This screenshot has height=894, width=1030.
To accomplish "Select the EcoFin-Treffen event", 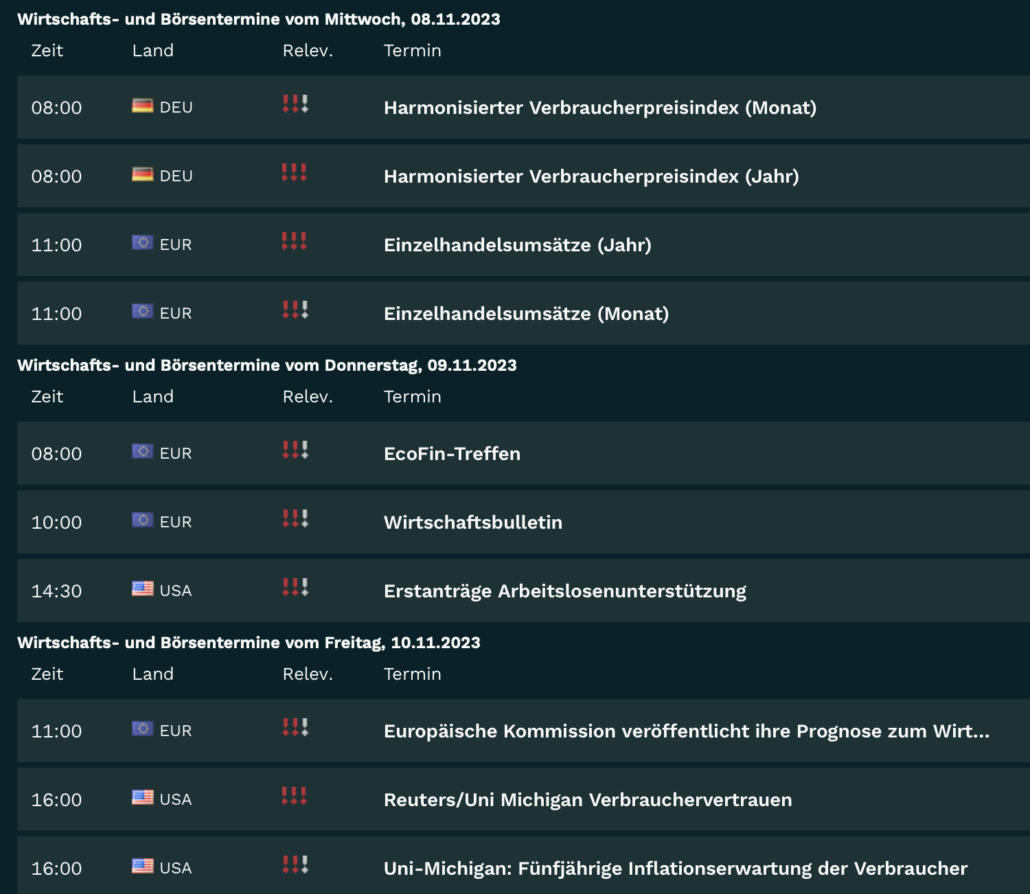I will 452,454.
